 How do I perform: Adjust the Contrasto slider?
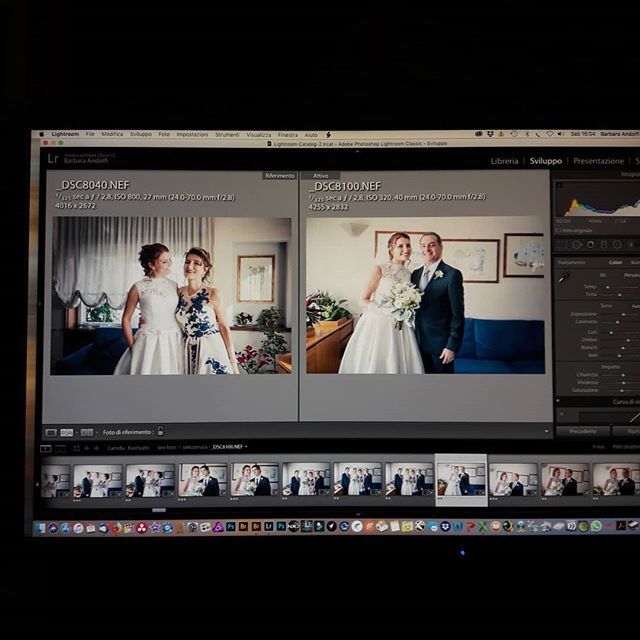[x=618, y=322]
